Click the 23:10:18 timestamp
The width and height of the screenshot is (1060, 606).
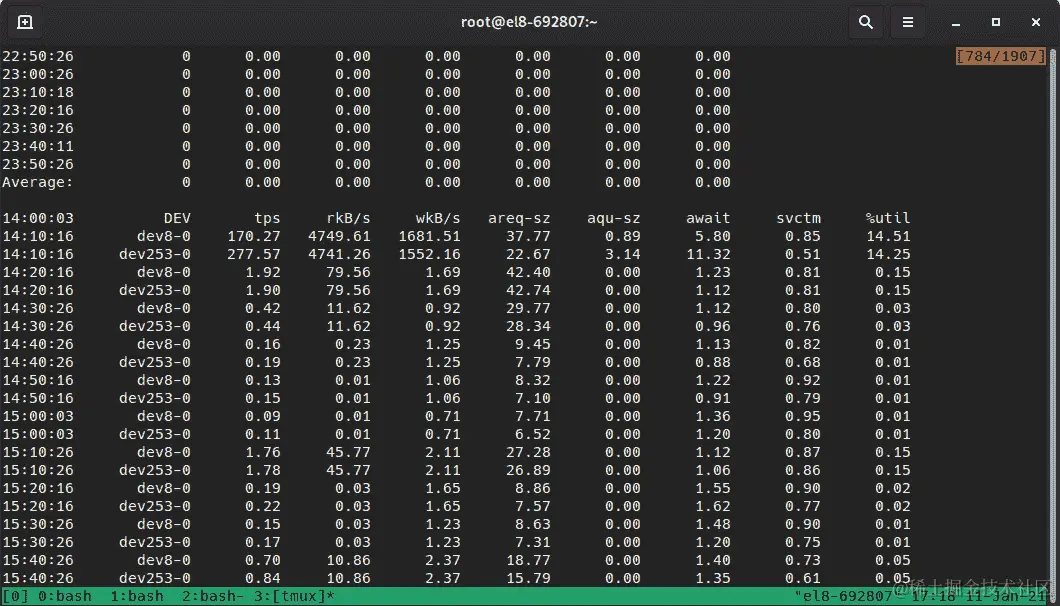(x=38, y=92)
